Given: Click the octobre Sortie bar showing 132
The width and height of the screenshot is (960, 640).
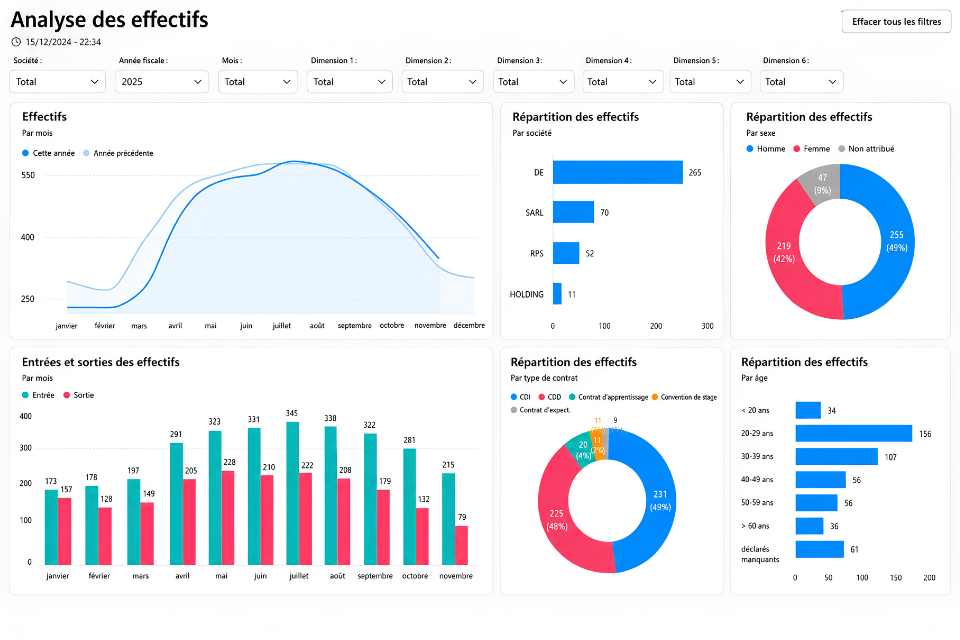Looking at the screenshot, I should point(422,536).
